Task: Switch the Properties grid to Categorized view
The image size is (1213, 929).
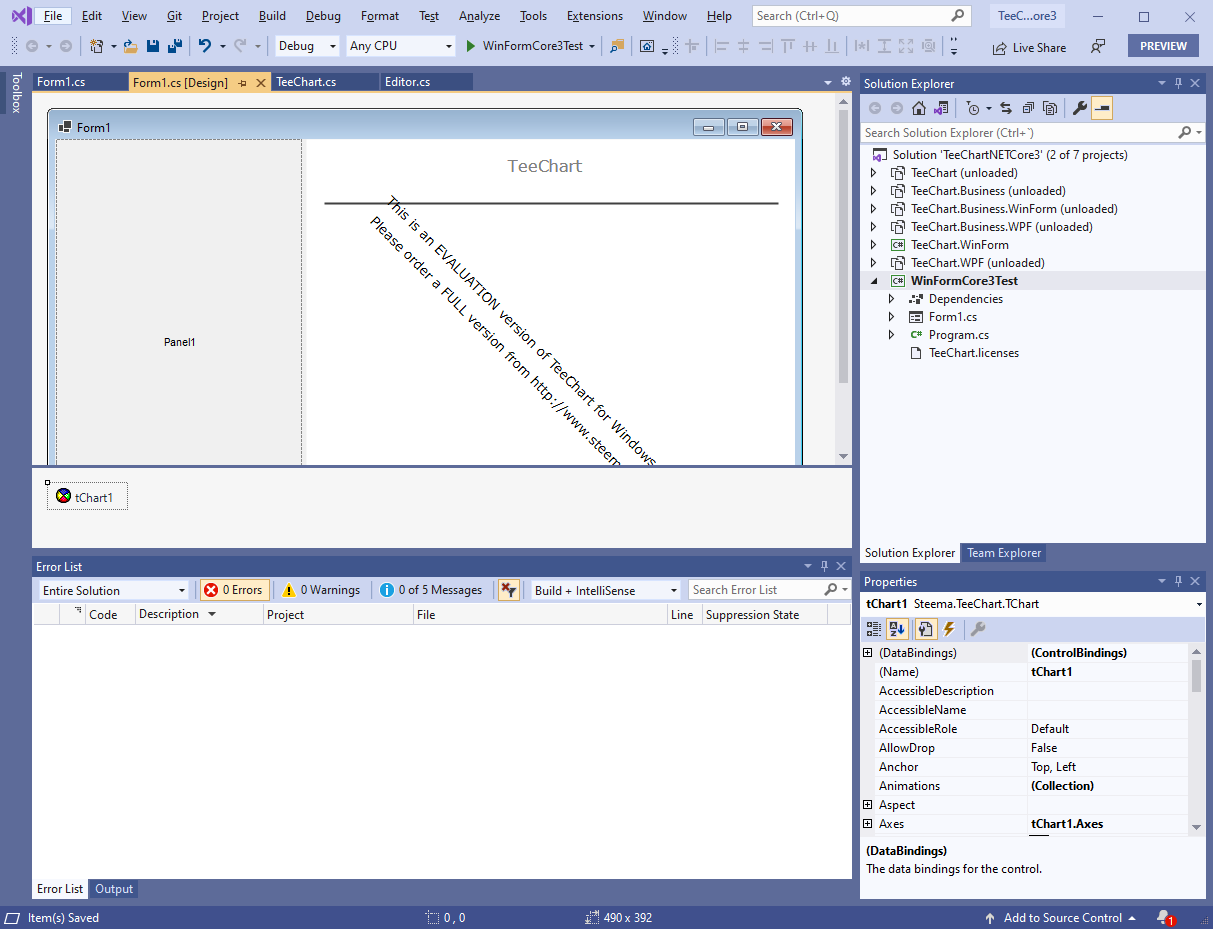Action: pos(874,629)
